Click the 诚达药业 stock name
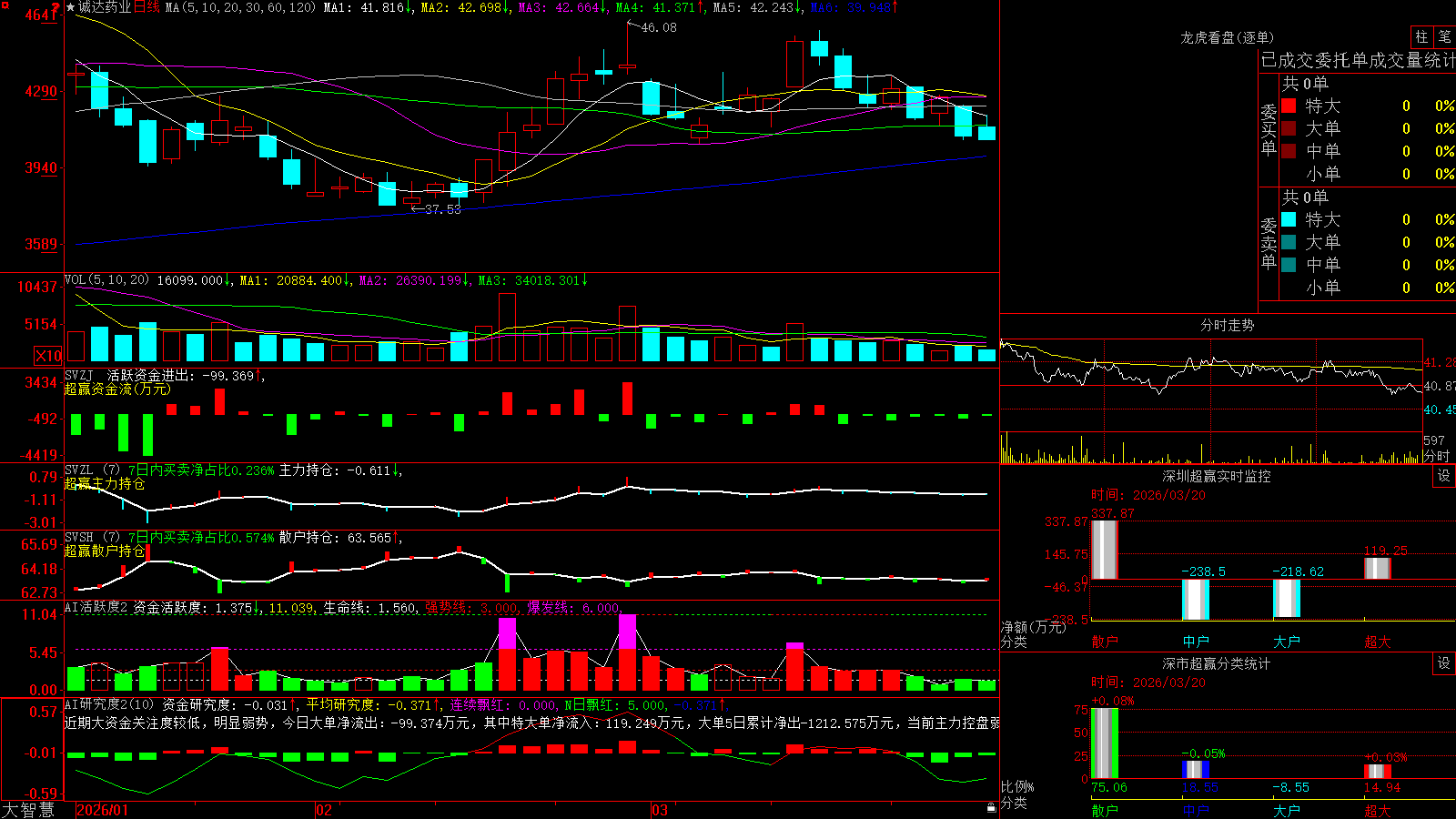The image size is (1456, 819). (x=105, y=7)
